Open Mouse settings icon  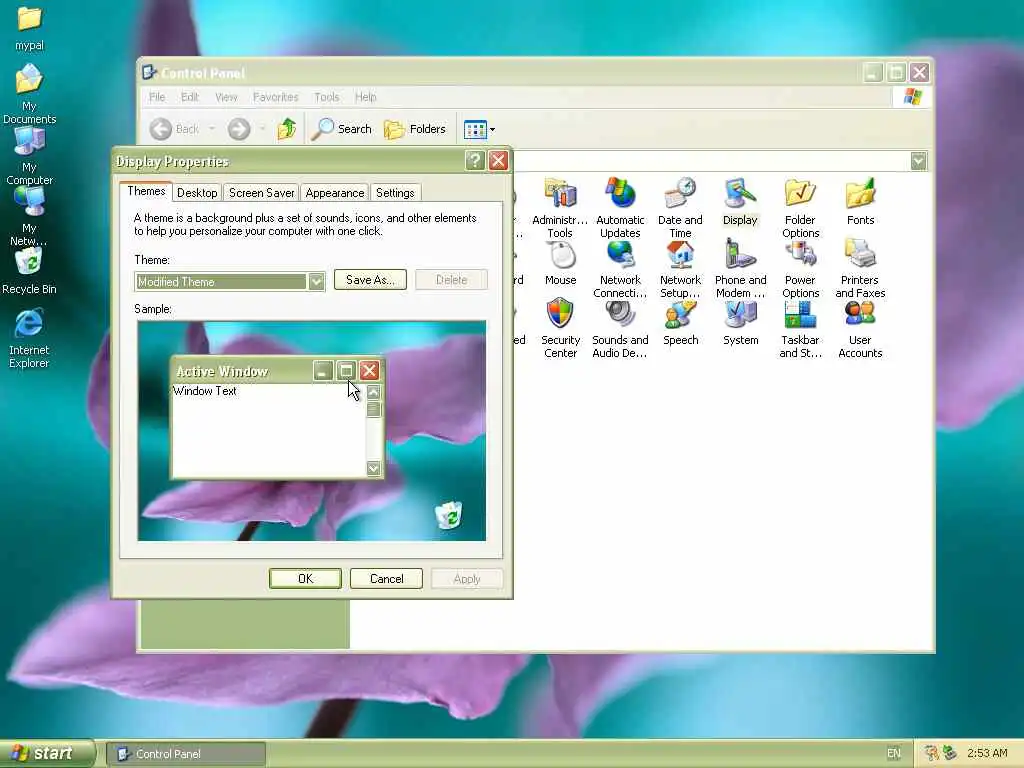(x=560, y=263)
